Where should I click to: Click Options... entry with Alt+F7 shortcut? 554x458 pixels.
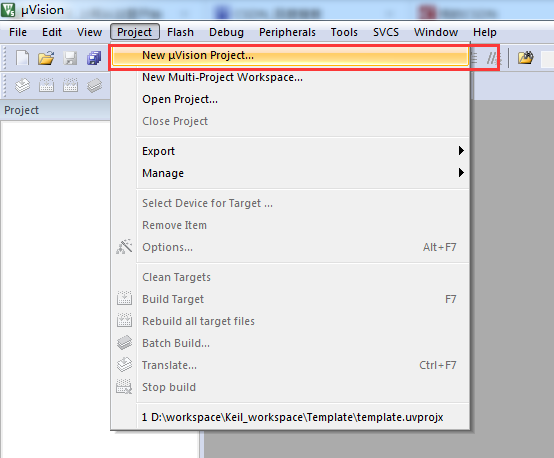[290, 247]
